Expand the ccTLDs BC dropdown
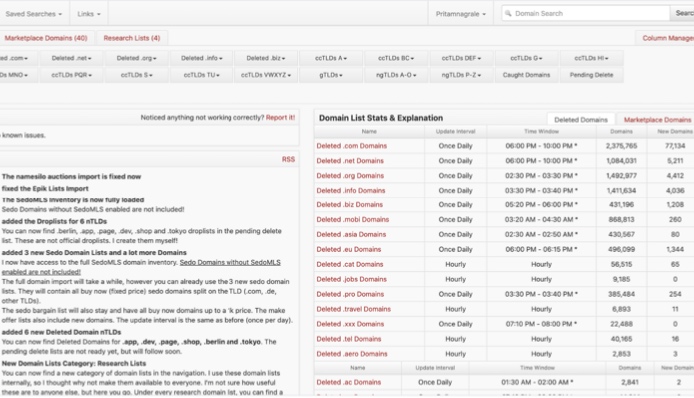 396,58
